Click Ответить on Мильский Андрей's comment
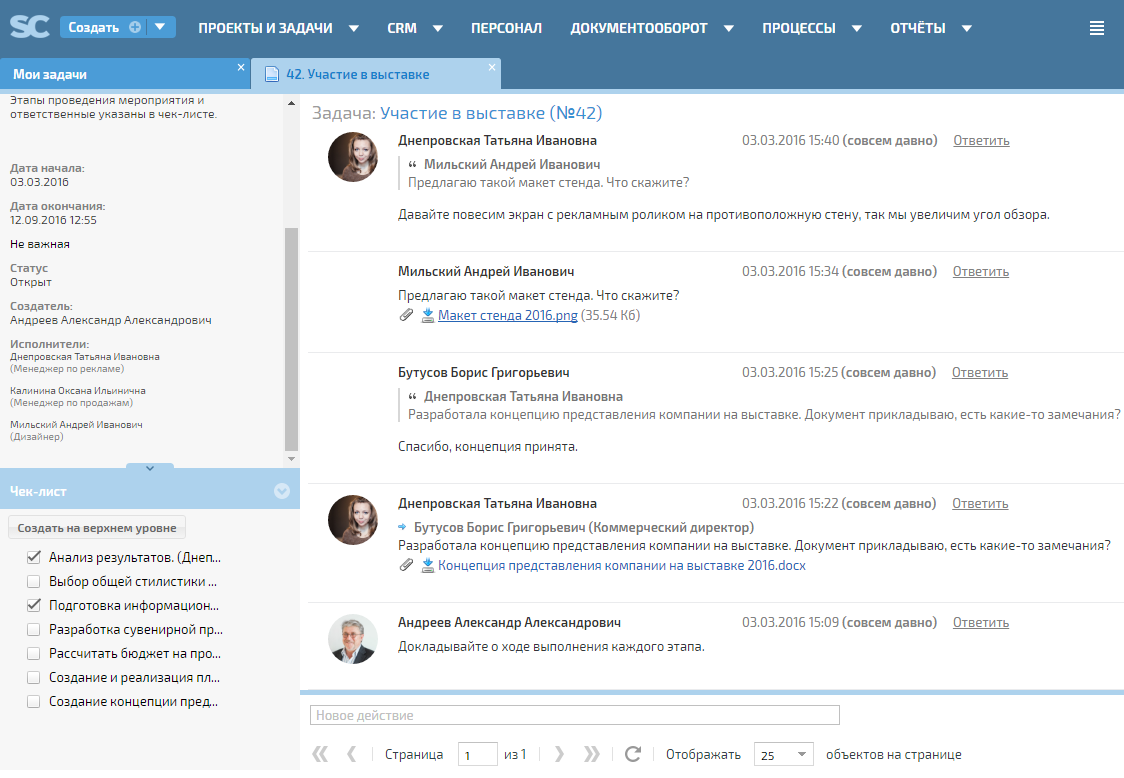The height and width of the screenshot is (778, 1124). pyautogui.click(x=980, y=271)
